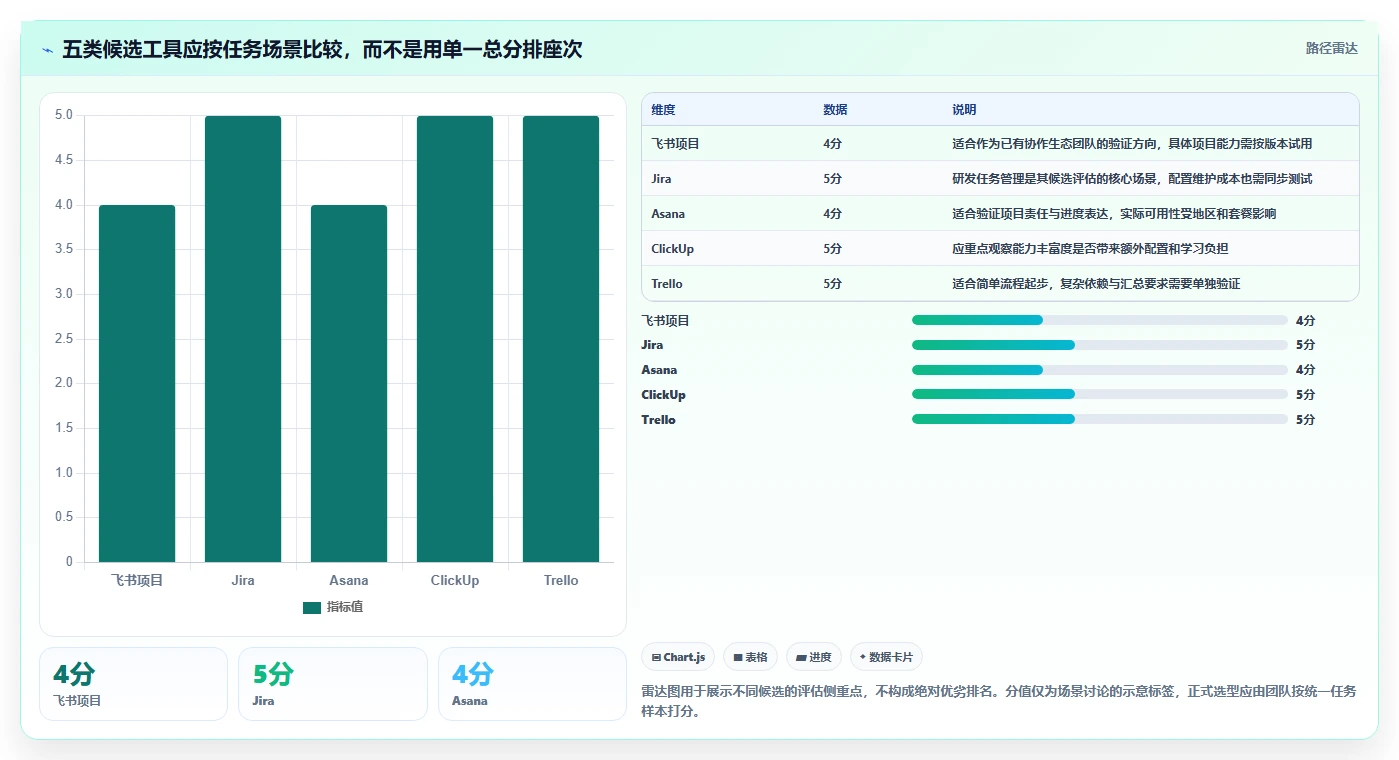Screen dimensions: 1399x760
Task: Click the ClickUp bar in the chart
Action: coord(455,339)
